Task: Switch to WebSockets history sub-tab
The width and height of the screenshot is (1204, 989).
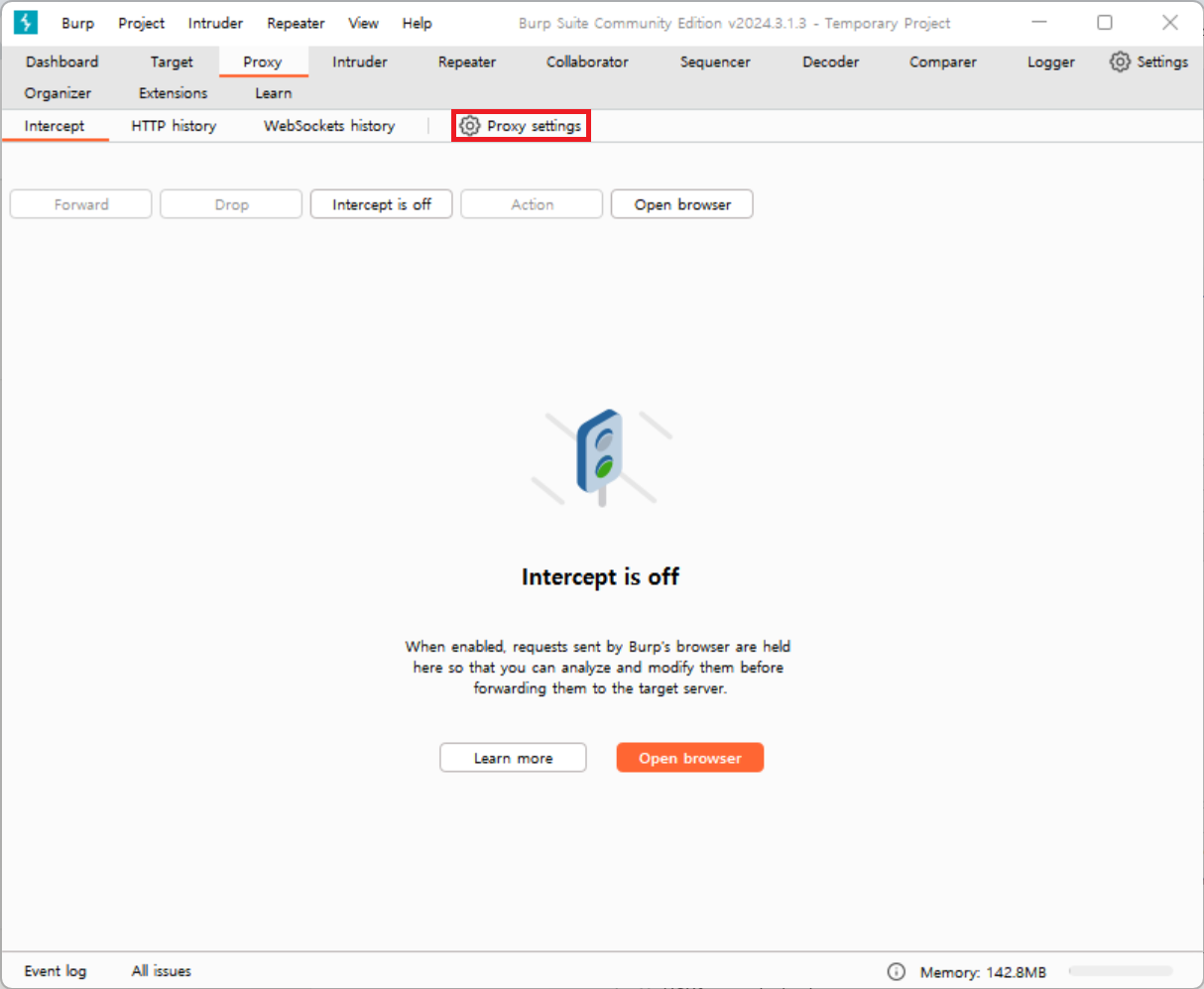Action: (329, 126)
